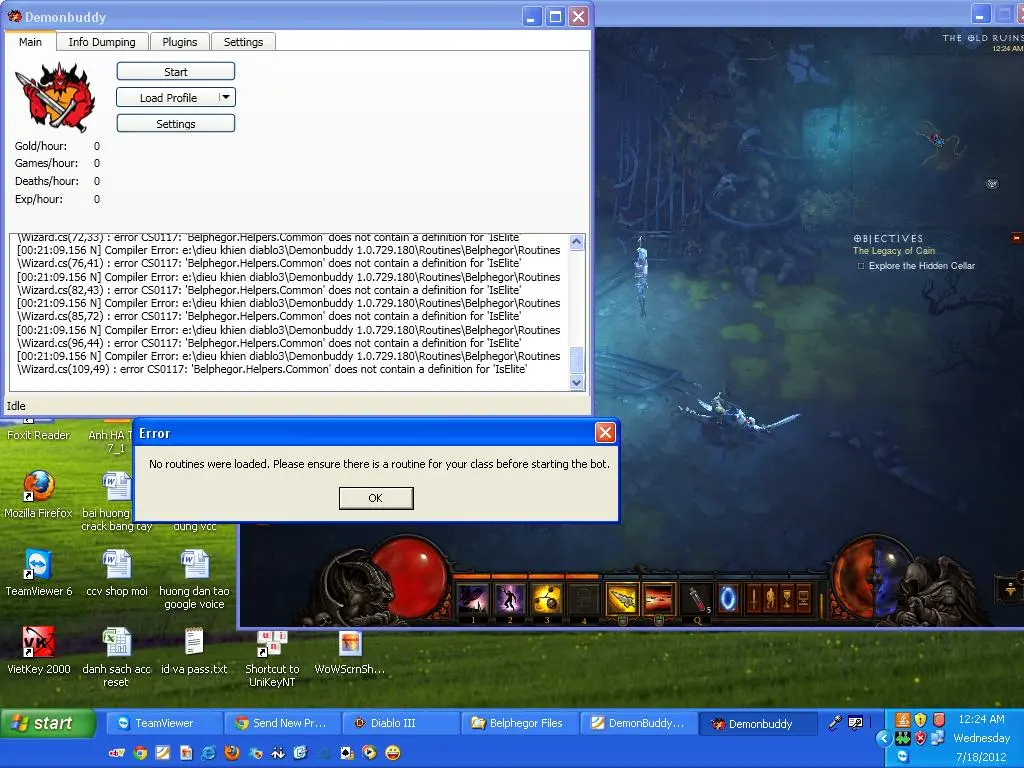
Task: Open the goblet-shaped Diablo menu button
Action: click(x=788, y=598)
